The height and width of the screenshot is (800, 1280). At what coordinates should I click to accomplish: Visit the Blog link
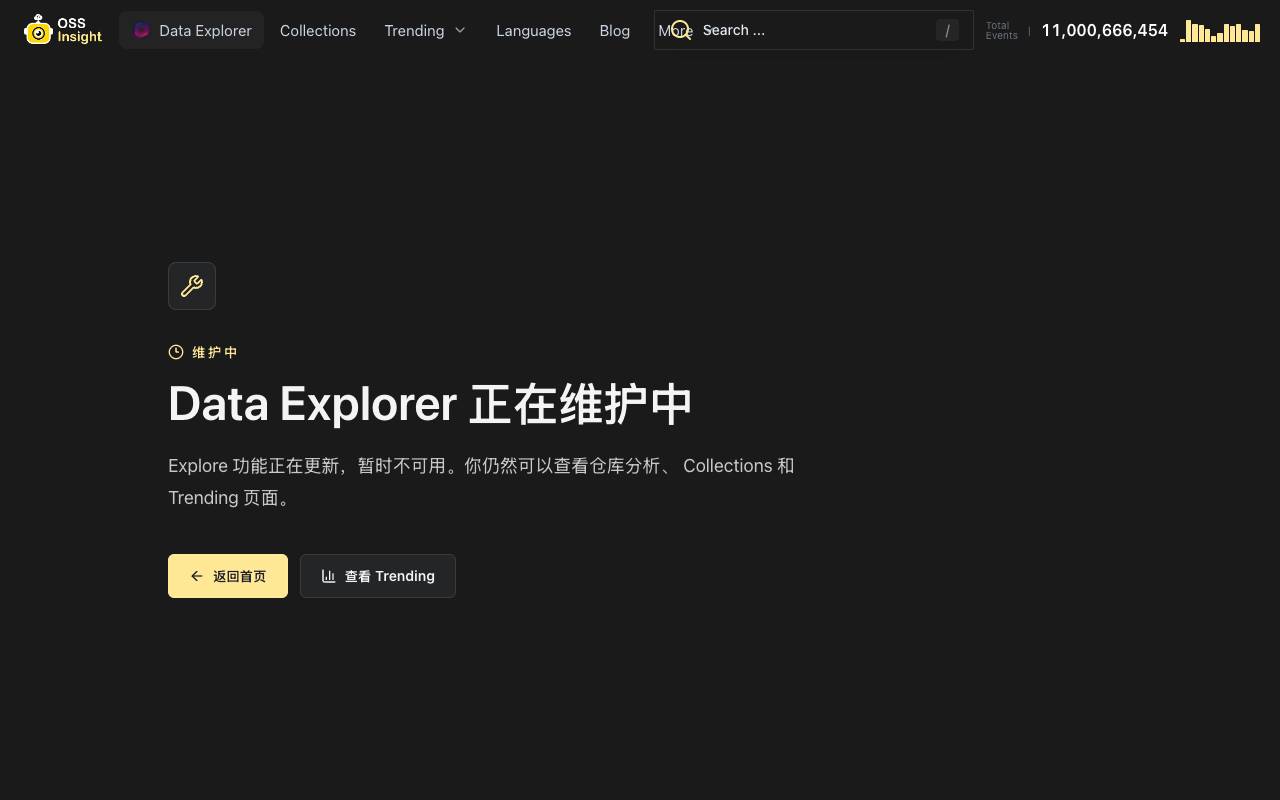click(615, 30)
